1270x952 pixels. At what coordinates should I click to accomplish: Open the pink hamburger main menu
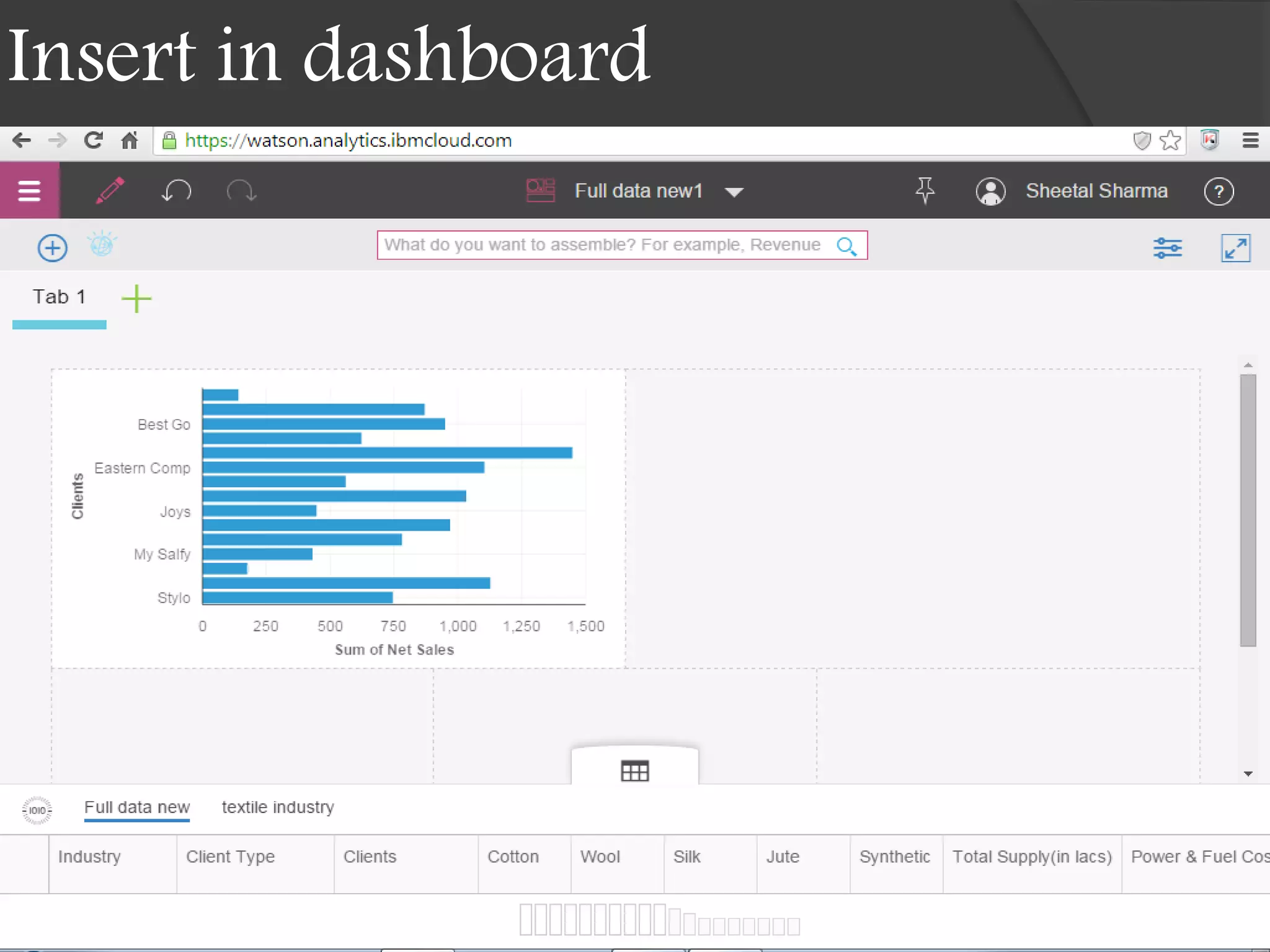click(x=29, y=191)
